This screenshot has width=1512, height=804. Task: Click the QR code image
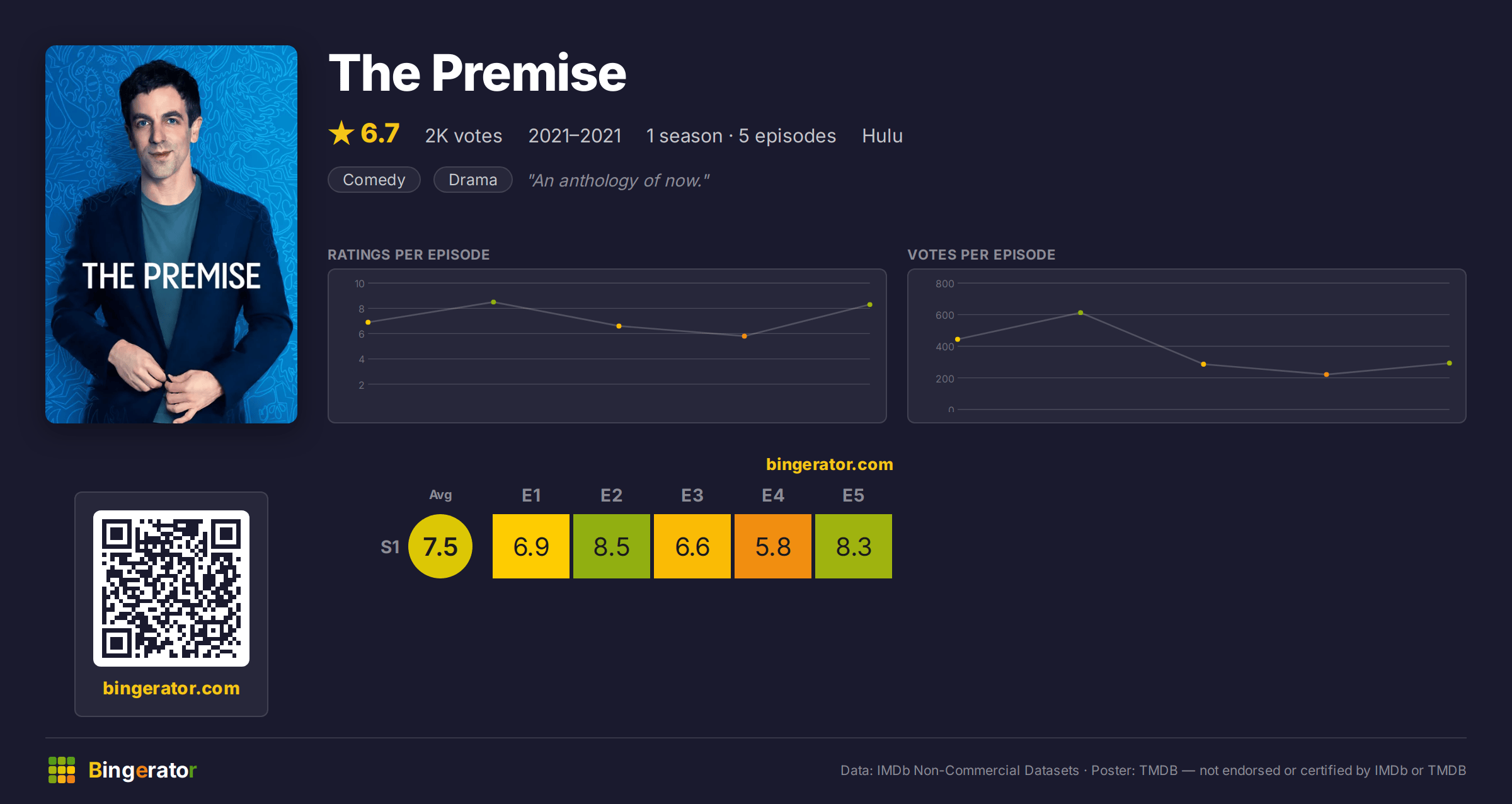point(171,588)
